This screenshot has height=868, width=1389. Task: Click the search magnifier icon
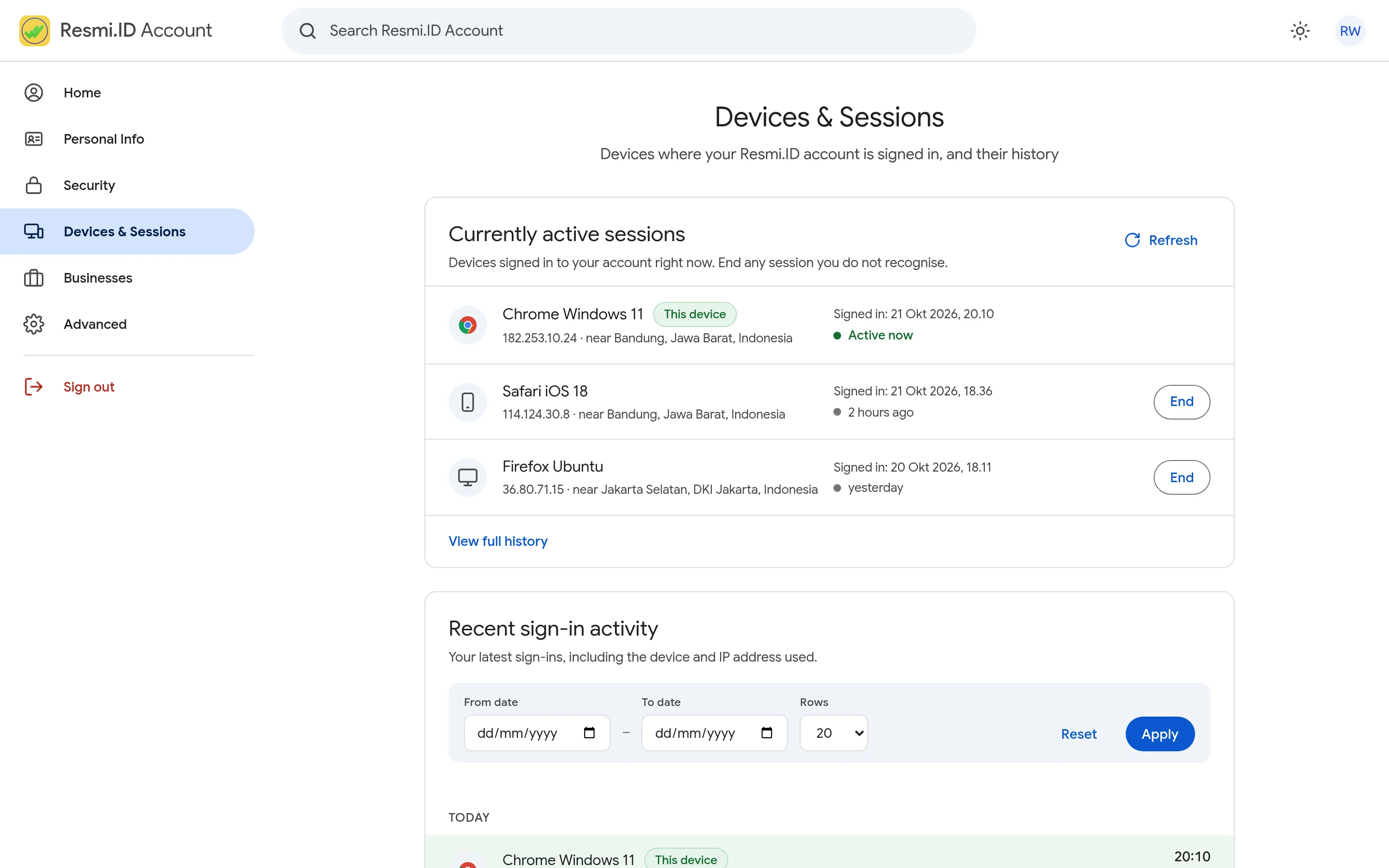click(308, 30)
